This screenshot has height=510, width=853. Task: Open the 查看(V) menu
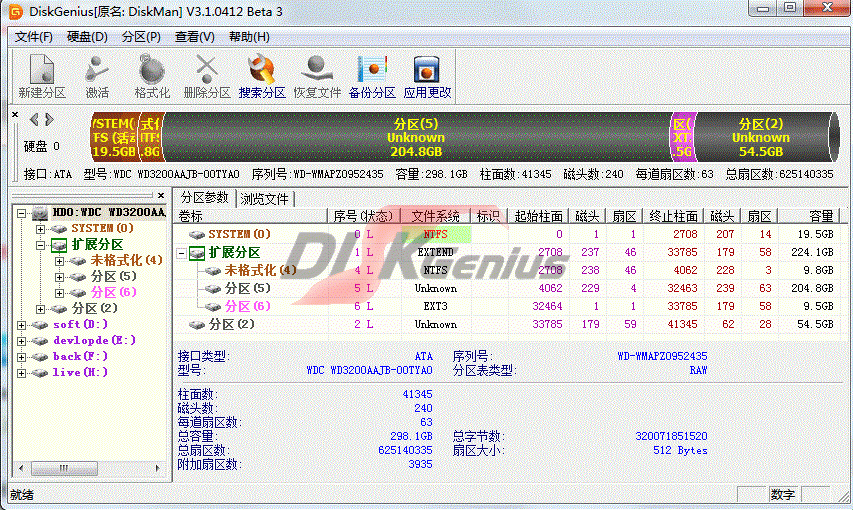point(195,36)
